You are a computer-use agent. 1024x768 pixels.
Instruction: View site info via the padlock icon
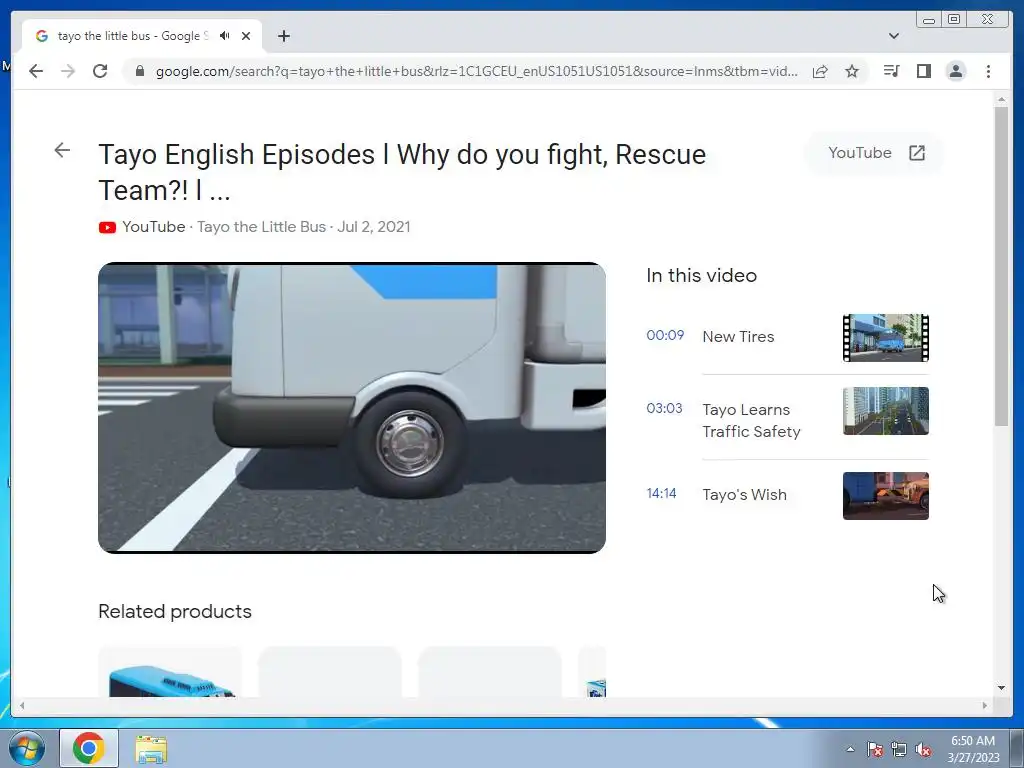click(139, 71)
